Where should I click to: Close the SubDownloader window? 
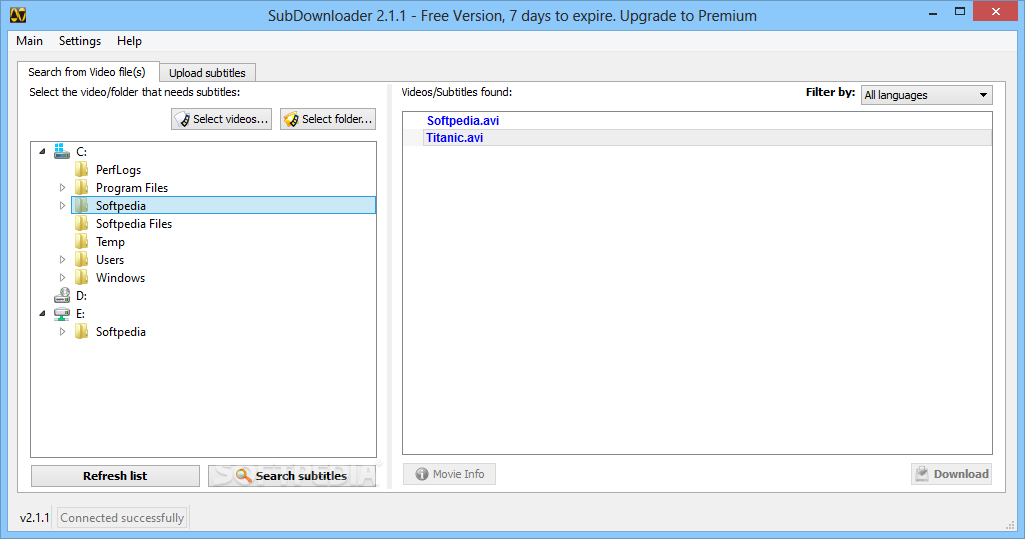[x=996, y=11]
